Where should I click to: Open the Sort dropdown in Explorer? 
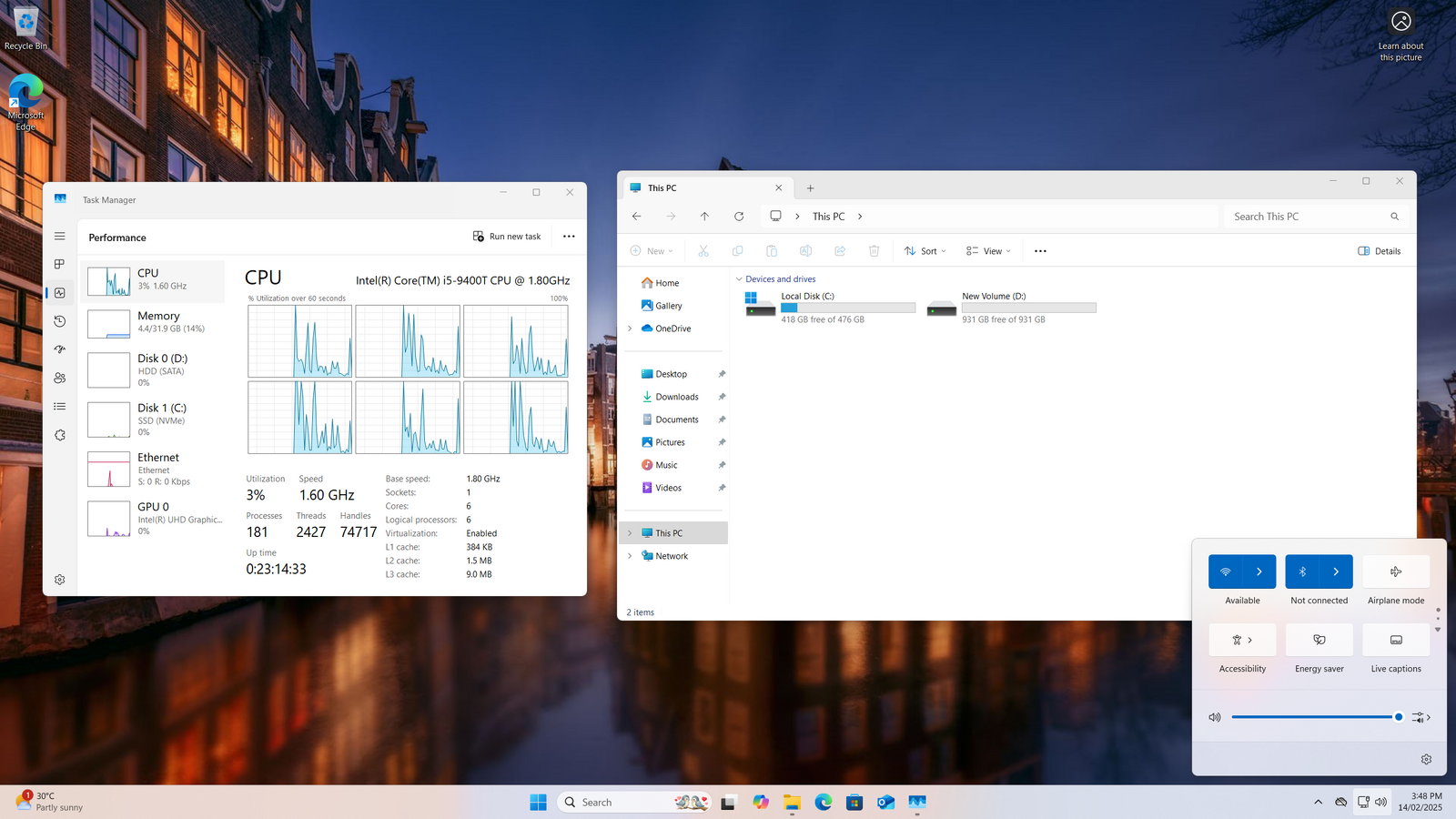[x=925, y=251]
